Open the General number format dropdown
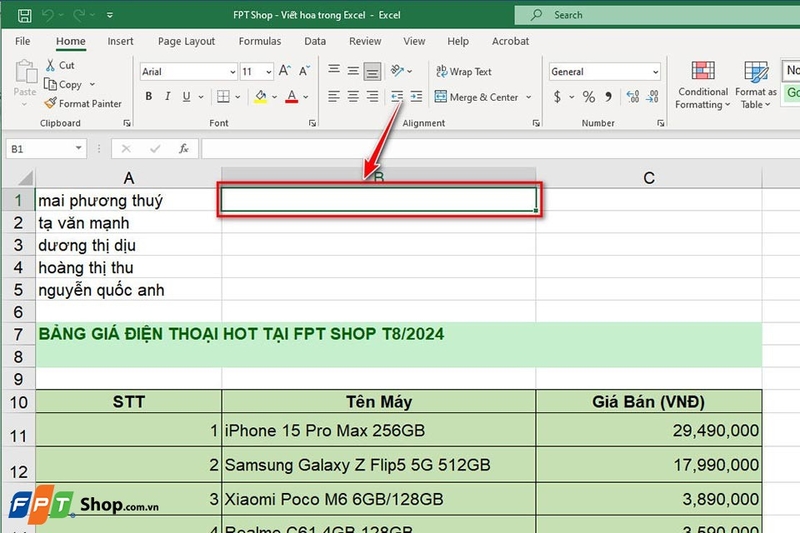This screenshot has width=800, height=533. coord(656,72)
